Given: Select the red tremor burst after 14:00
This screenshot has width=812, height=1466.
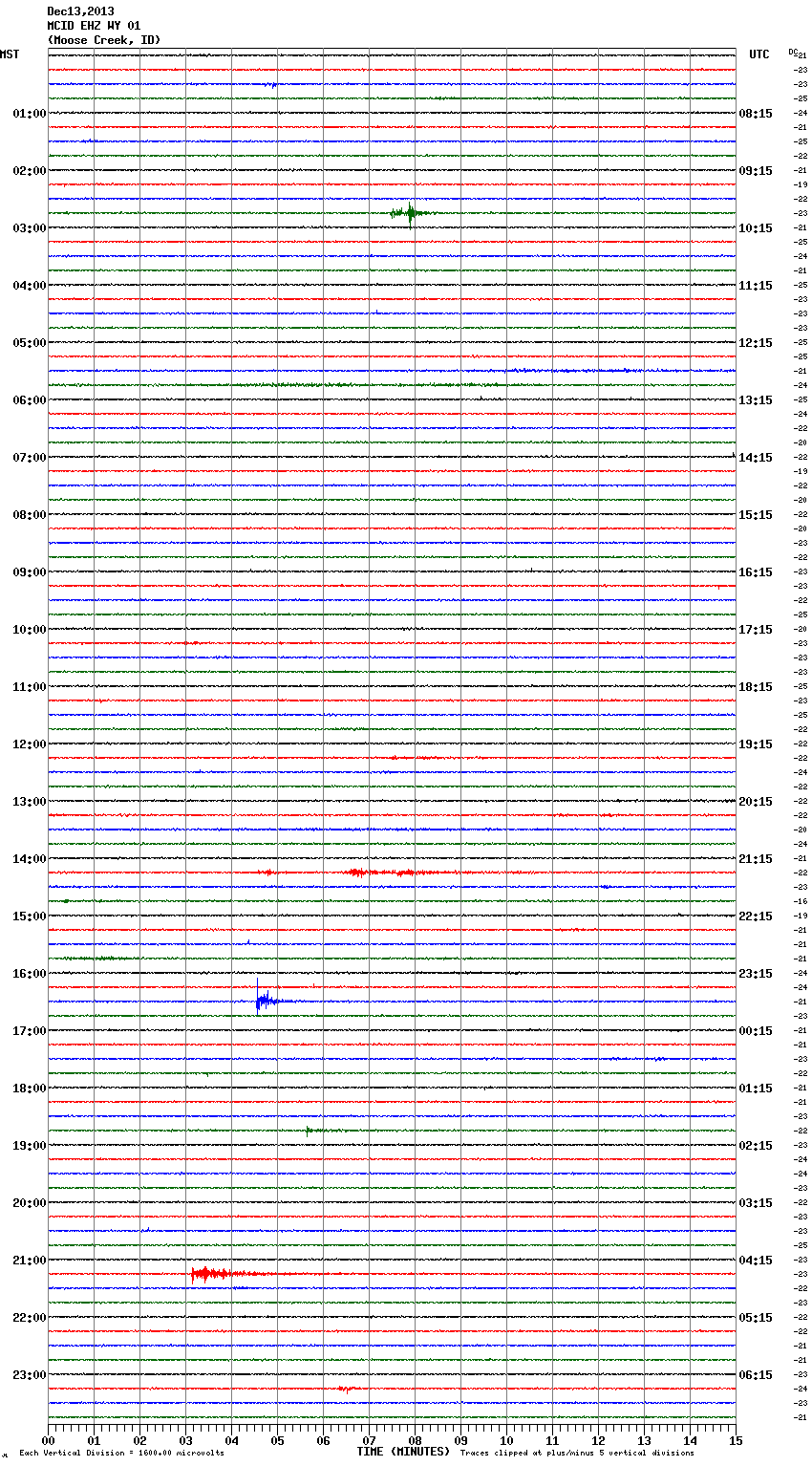Looking at the screenshot, I should (x=382, y=873).
